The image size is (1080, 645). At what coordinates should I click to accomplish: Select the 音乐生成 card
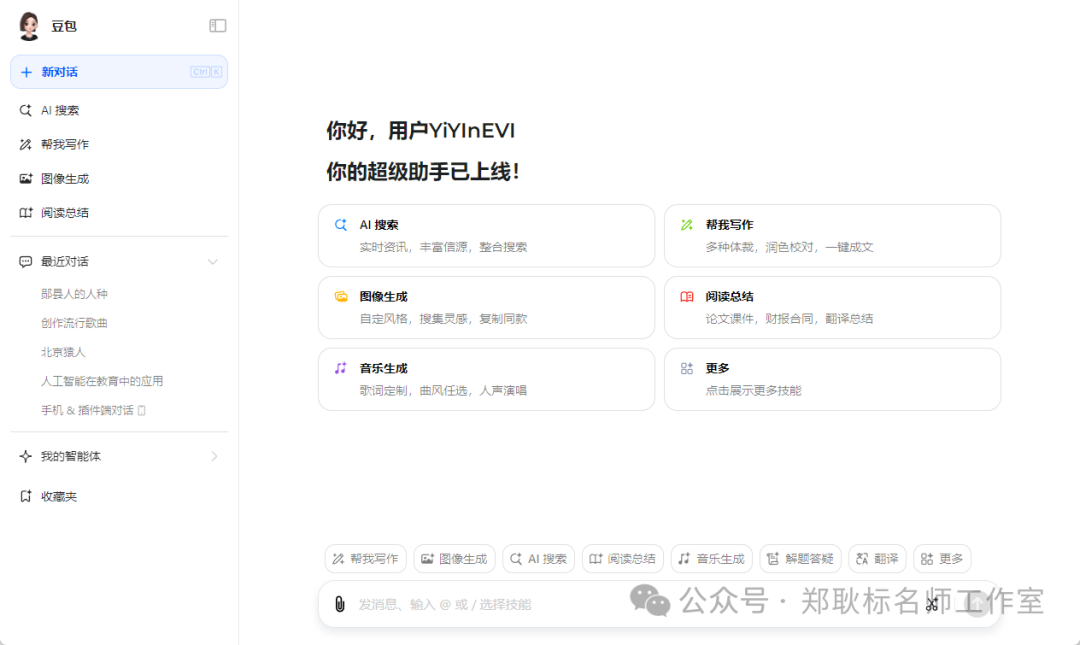click(486, 379)
